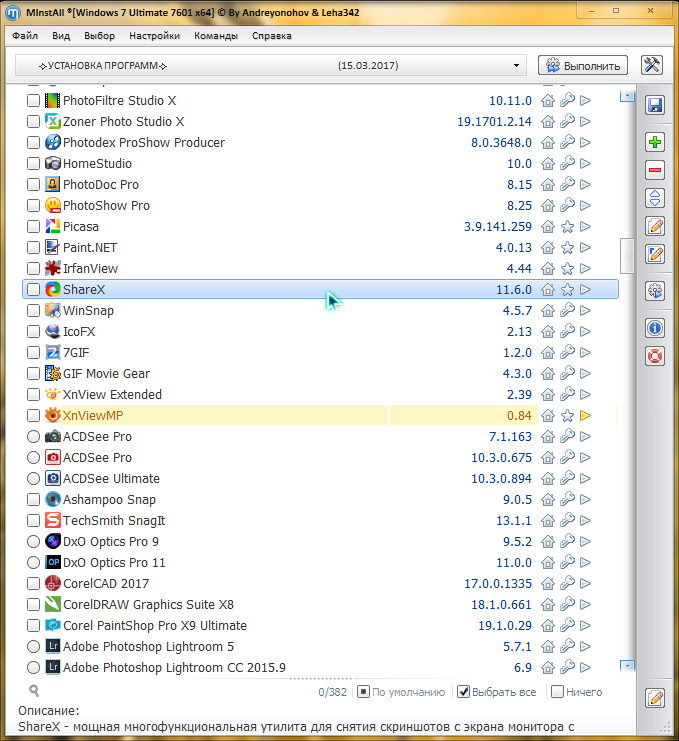
Task: Click the key icon in TechSmith SnagIt row
Action: tap(567, 520)
